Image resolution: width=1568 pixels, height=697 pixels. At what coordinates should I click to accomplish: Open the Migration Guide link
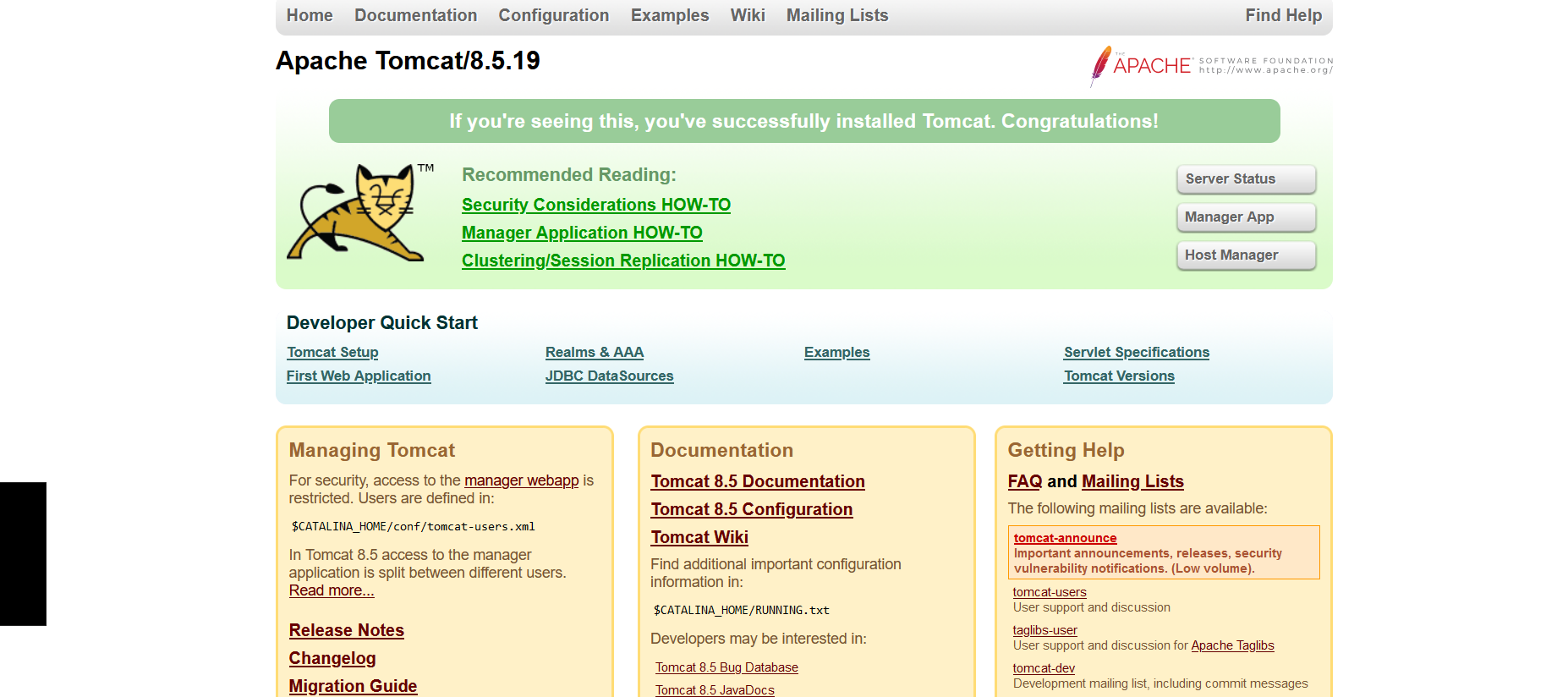pyautogui.click(x=354, y=686)
